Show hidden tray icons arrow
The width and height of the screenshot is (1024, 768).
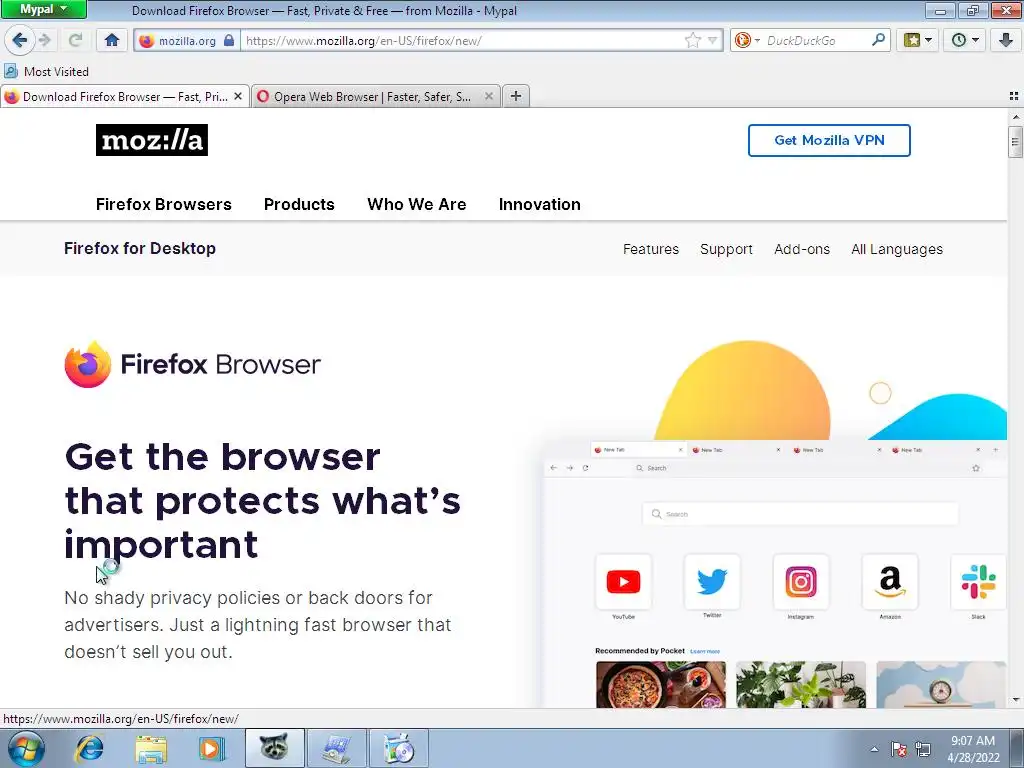tap(874, 749)
